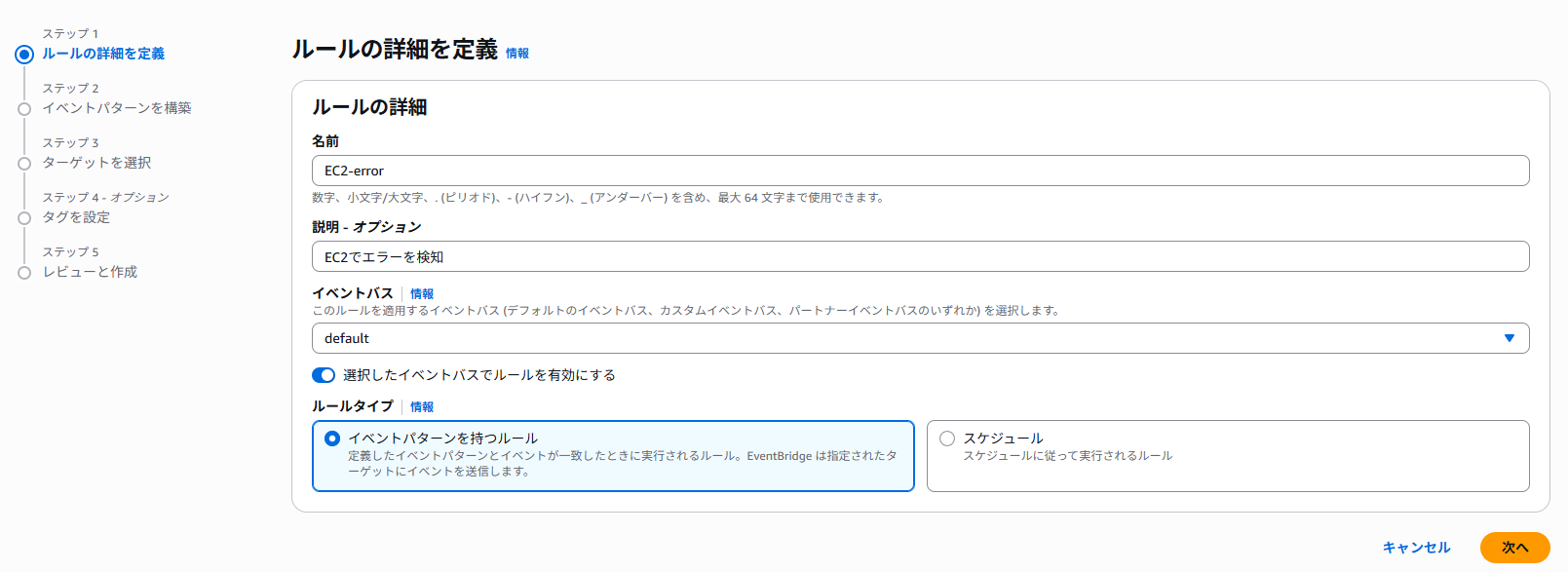Click the キャンセル link
The image size is (1568, 572).
tap(1417, 548)
